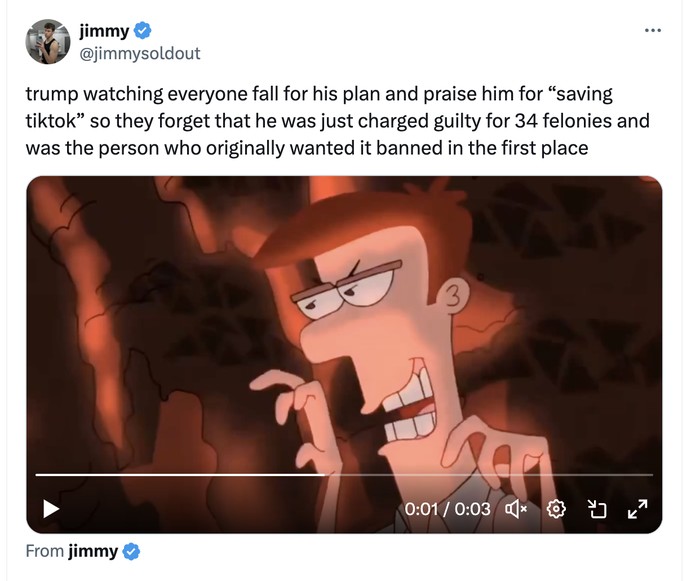Enter fullscreen video mode
Image resolution: width=700 pixels, height=581 pixels.
click(637, 509)
